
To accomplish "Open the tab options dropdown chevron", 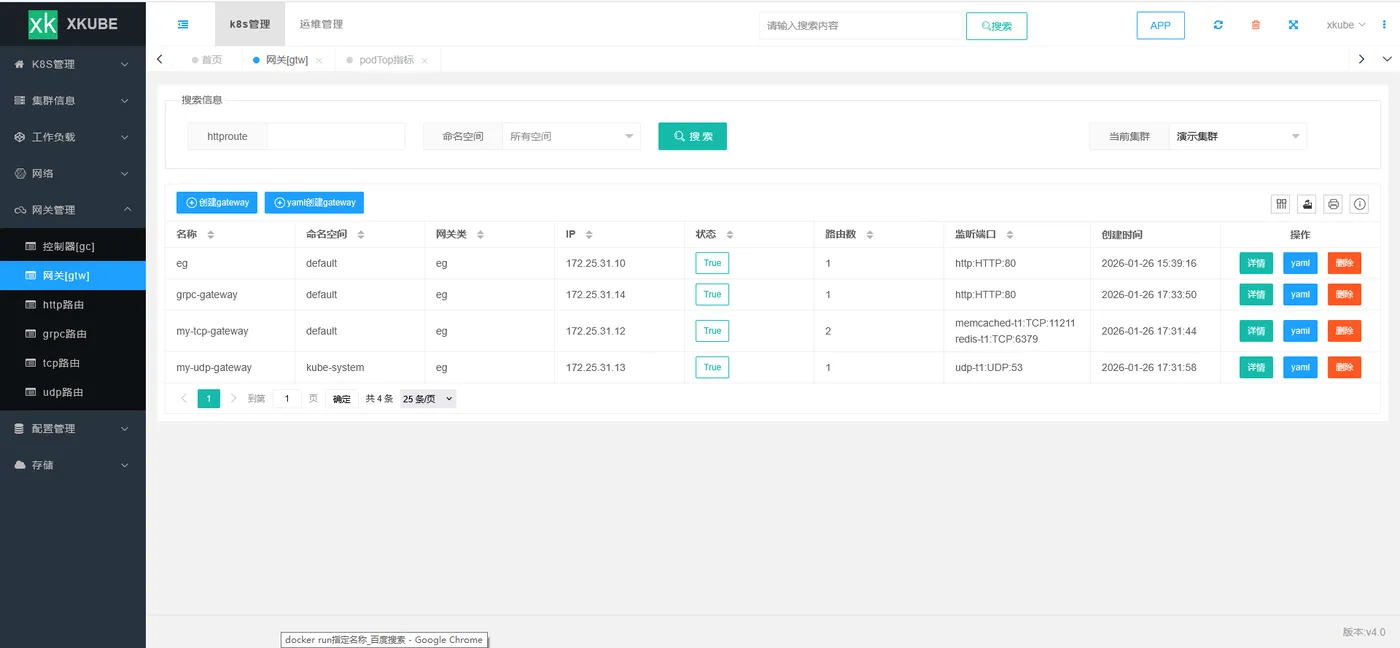I will point(1386,60).
